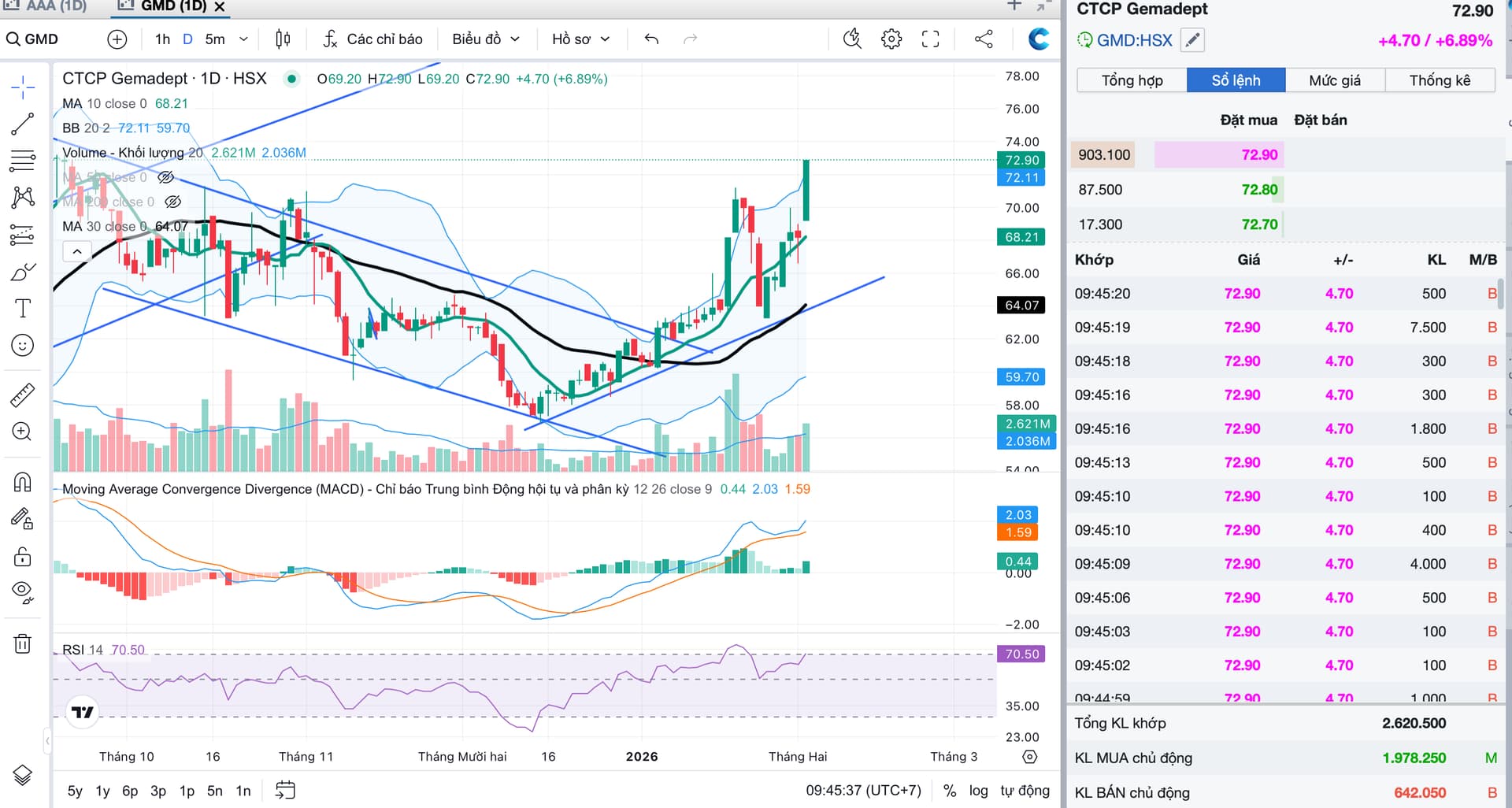Select the trend line drawing tool
1512x808 pixels.
coord(23,124)
